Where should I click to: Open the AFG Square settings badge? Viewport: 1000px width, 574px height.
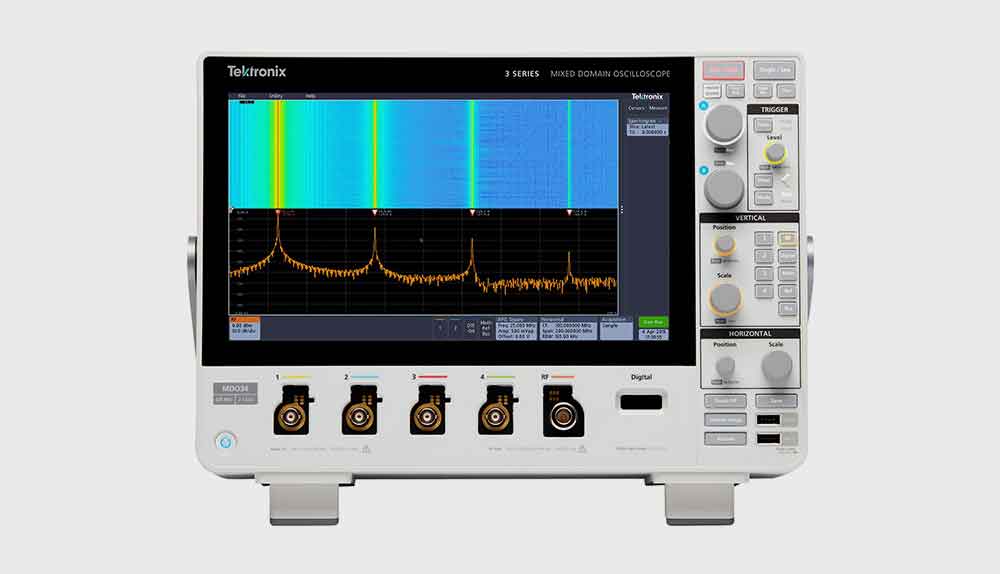click(x=517, y=328)
